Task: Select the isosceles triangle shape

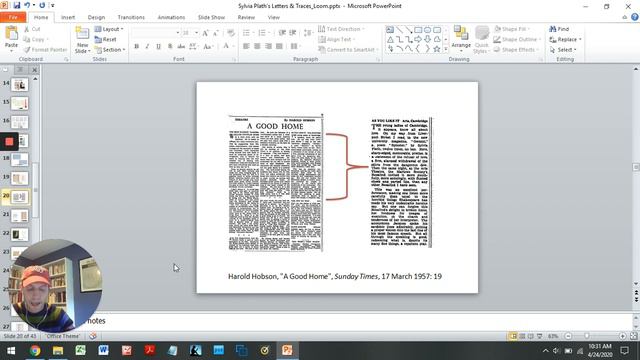Action: [390, 39]
